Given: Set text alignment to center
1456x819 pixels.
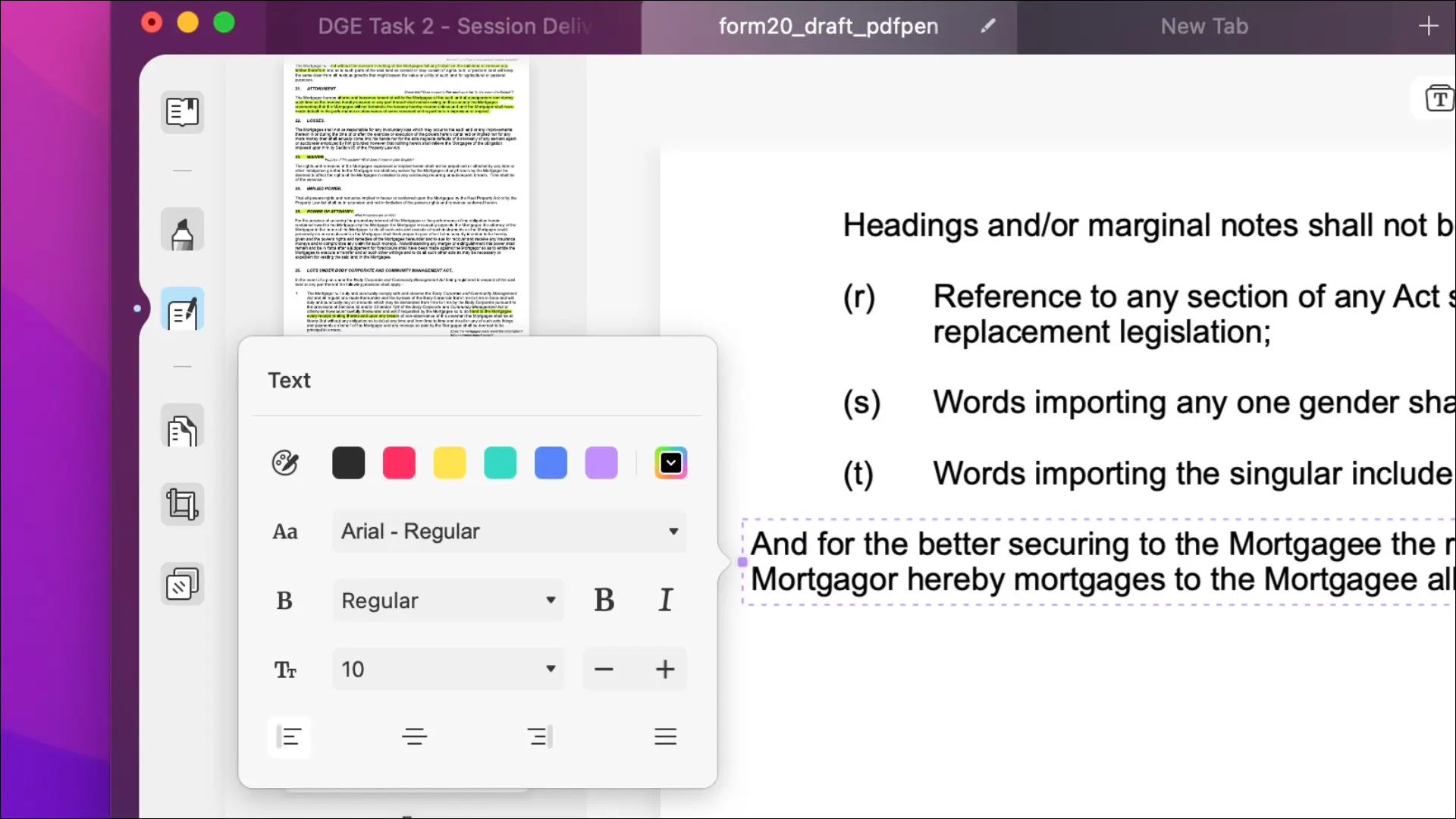Looking at the screenshot, I should pyautogui.click(x=414, y=737).
